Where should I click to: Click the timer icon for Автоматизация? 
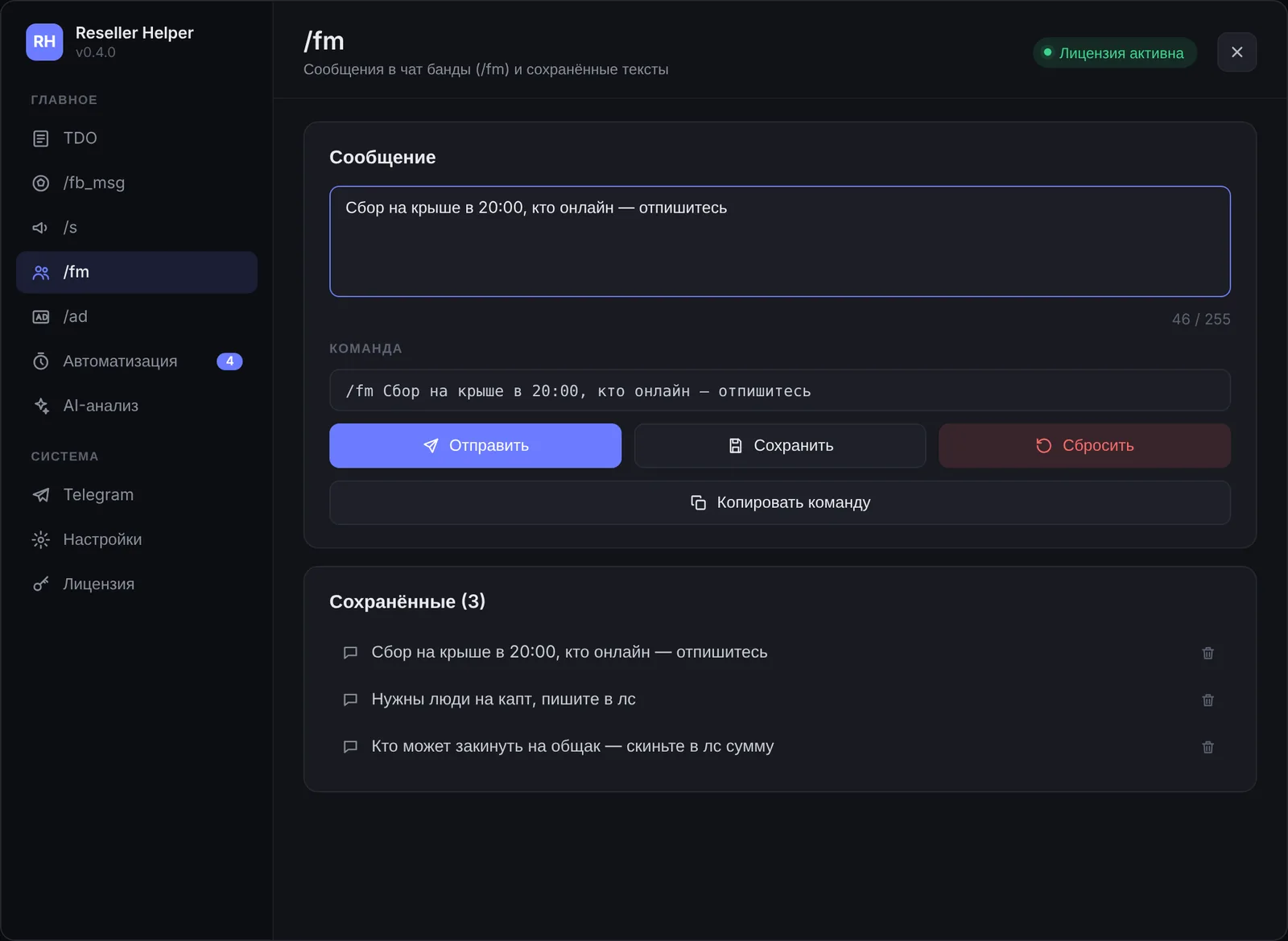(x=41, y=361)
